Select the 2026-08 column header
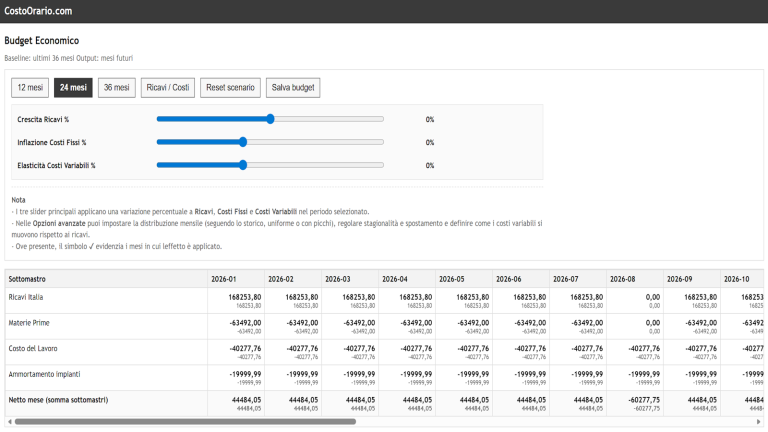The width and height of the screenshot is (768, 432). [622, 279]
